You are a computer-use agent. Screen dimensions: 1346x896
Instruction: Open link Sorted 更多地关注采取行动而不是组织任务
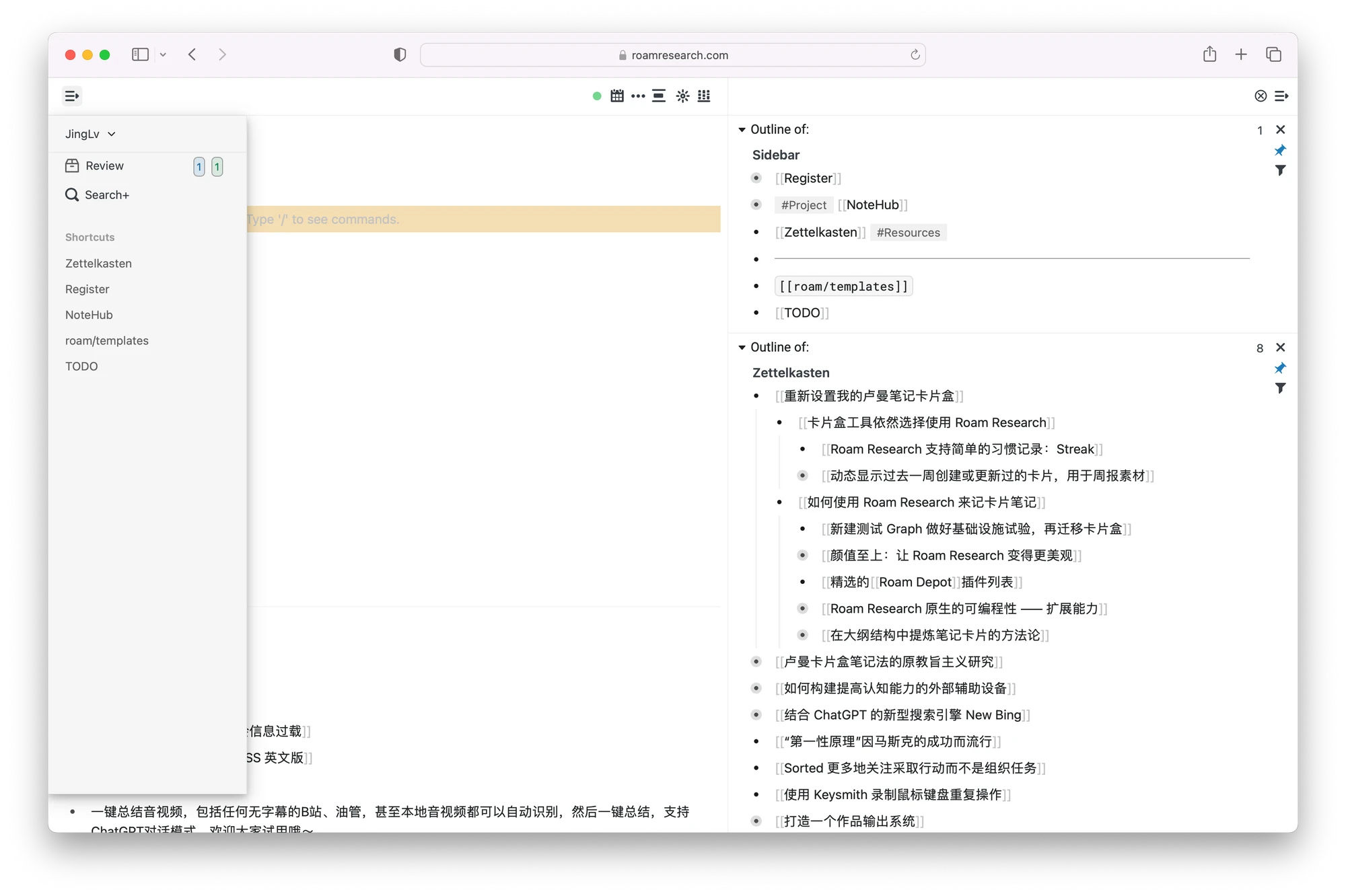coord(910,768)
